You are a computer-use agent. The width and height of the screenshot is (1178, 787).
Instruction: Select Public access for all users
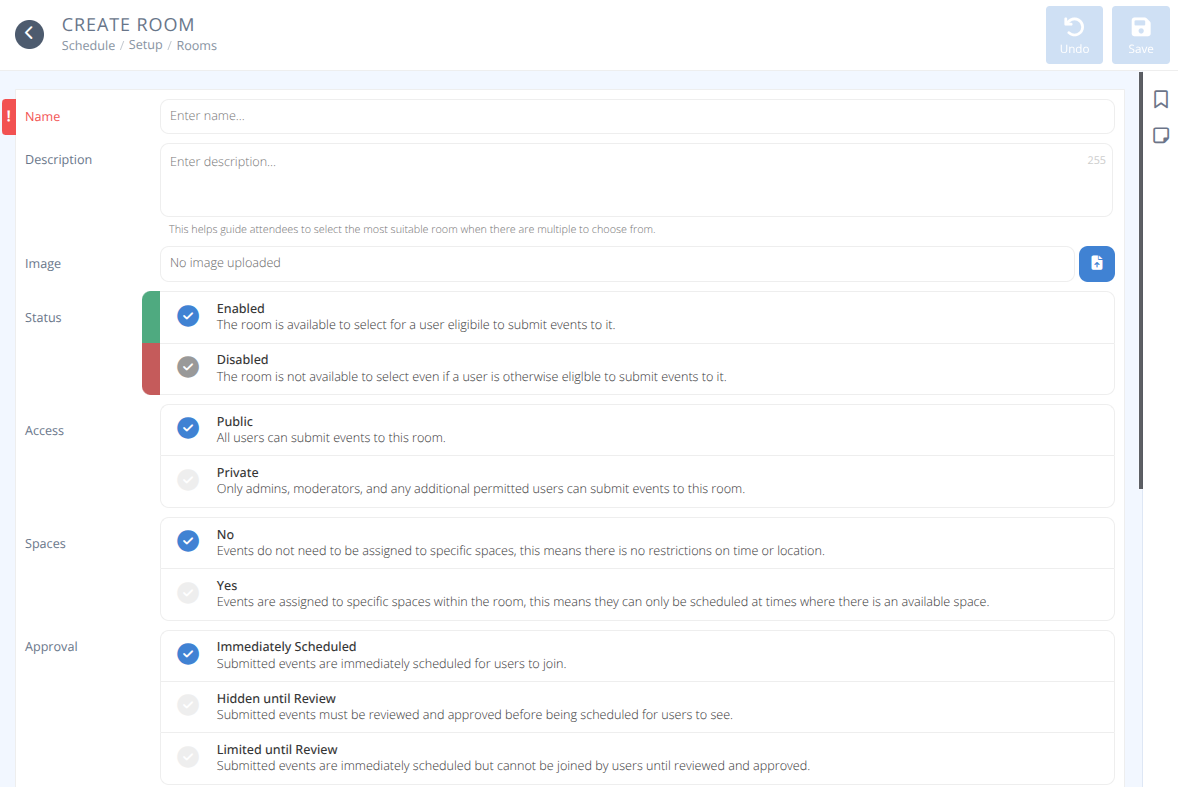coord(188,428)
